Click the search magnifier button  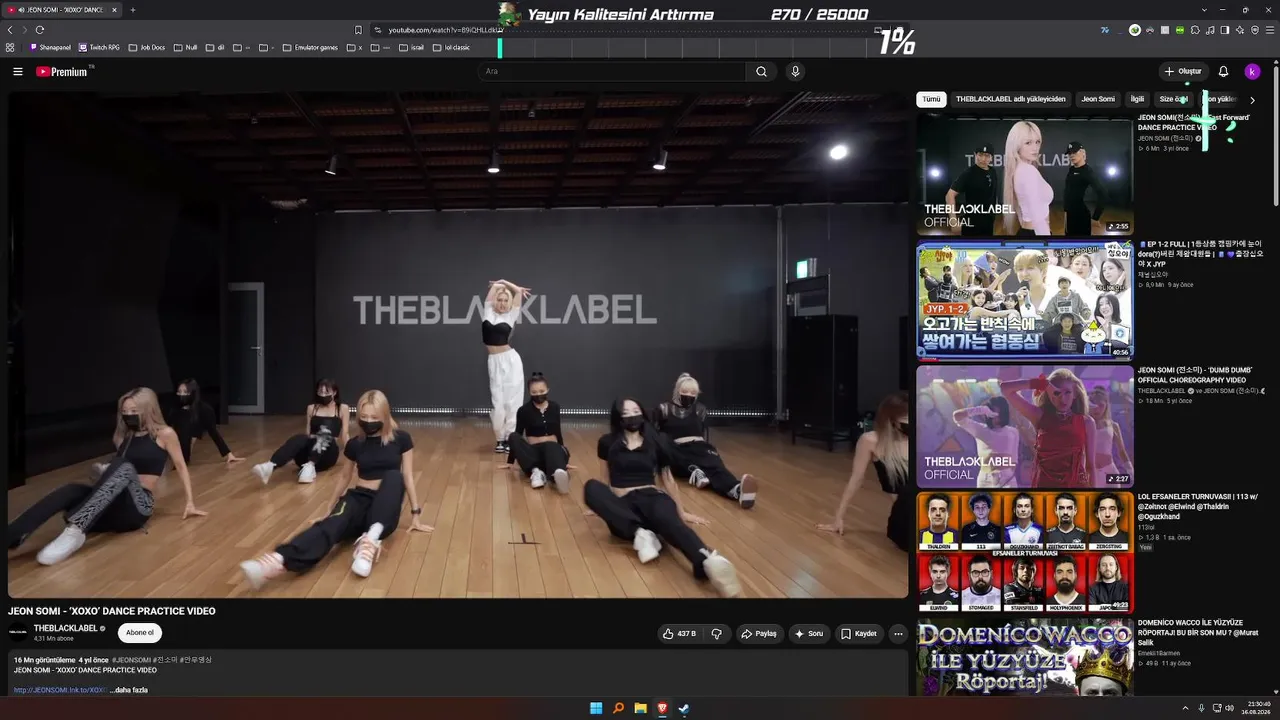[761, 72]
